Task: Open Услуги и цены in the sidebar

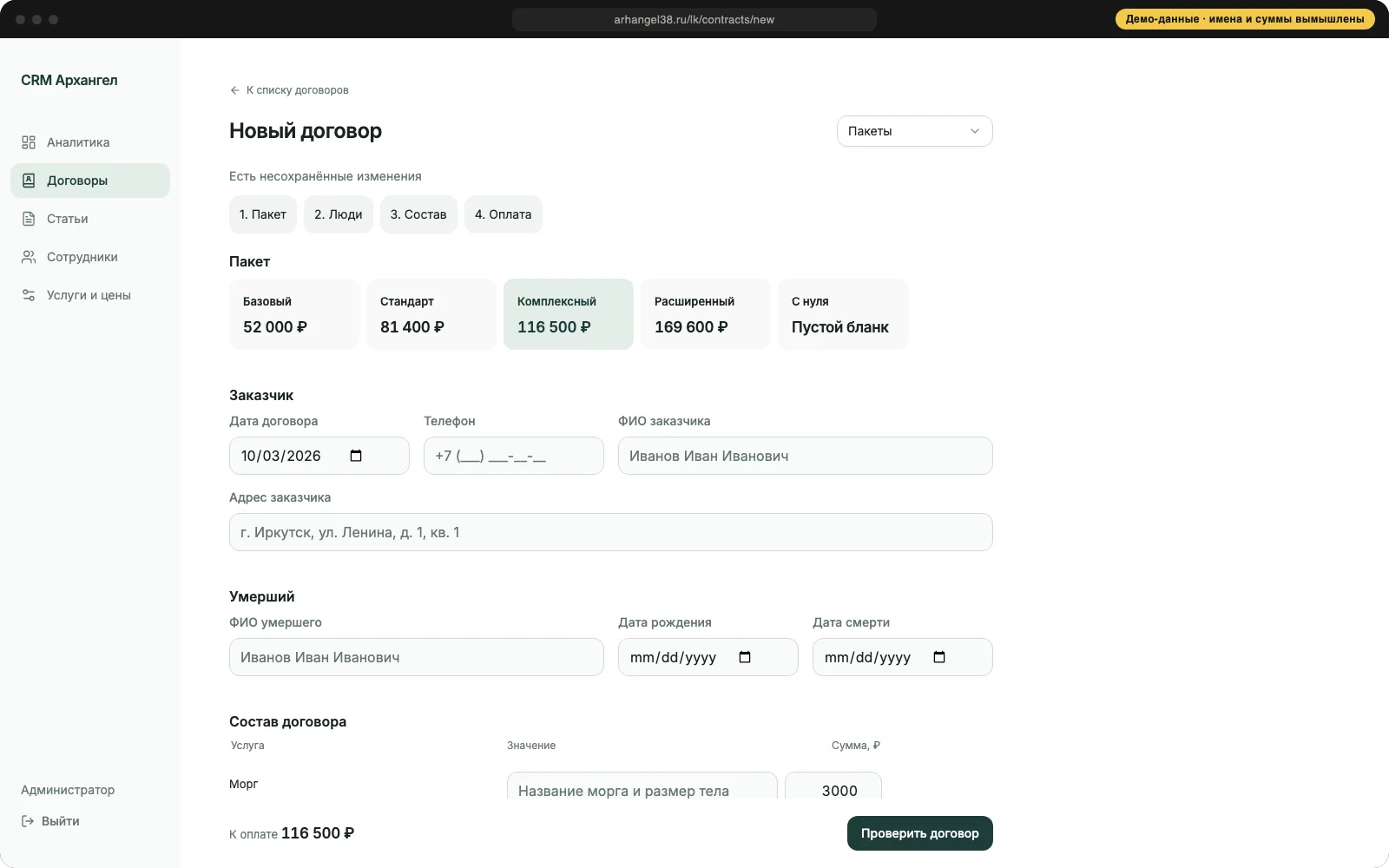Action: 90,295
